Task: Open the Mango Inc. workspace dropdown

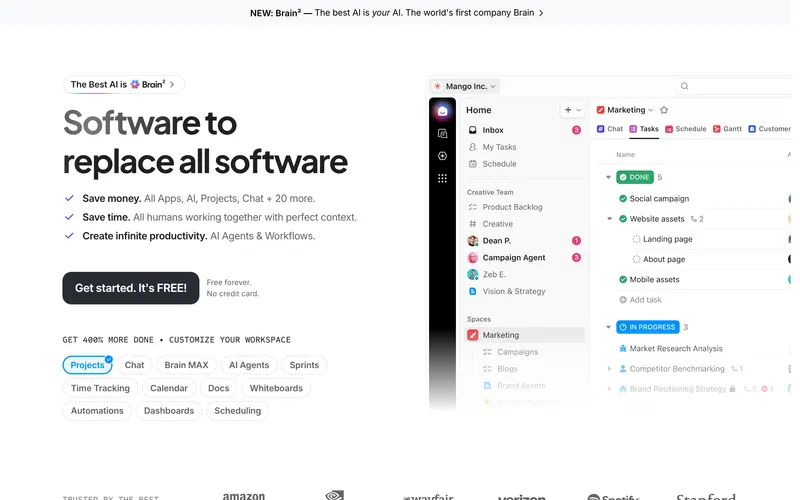Action: tap(465, 86)
